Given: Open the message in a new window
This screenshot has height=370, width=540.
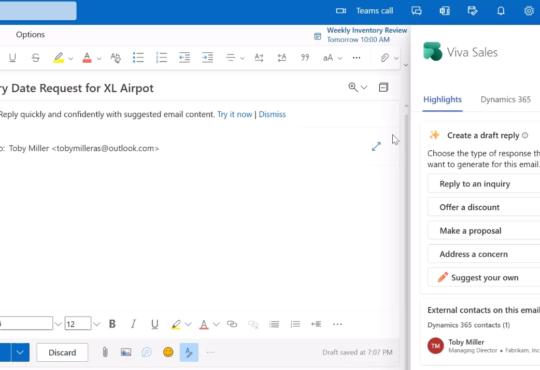Looking at the screenshot, I should [383, 87].
